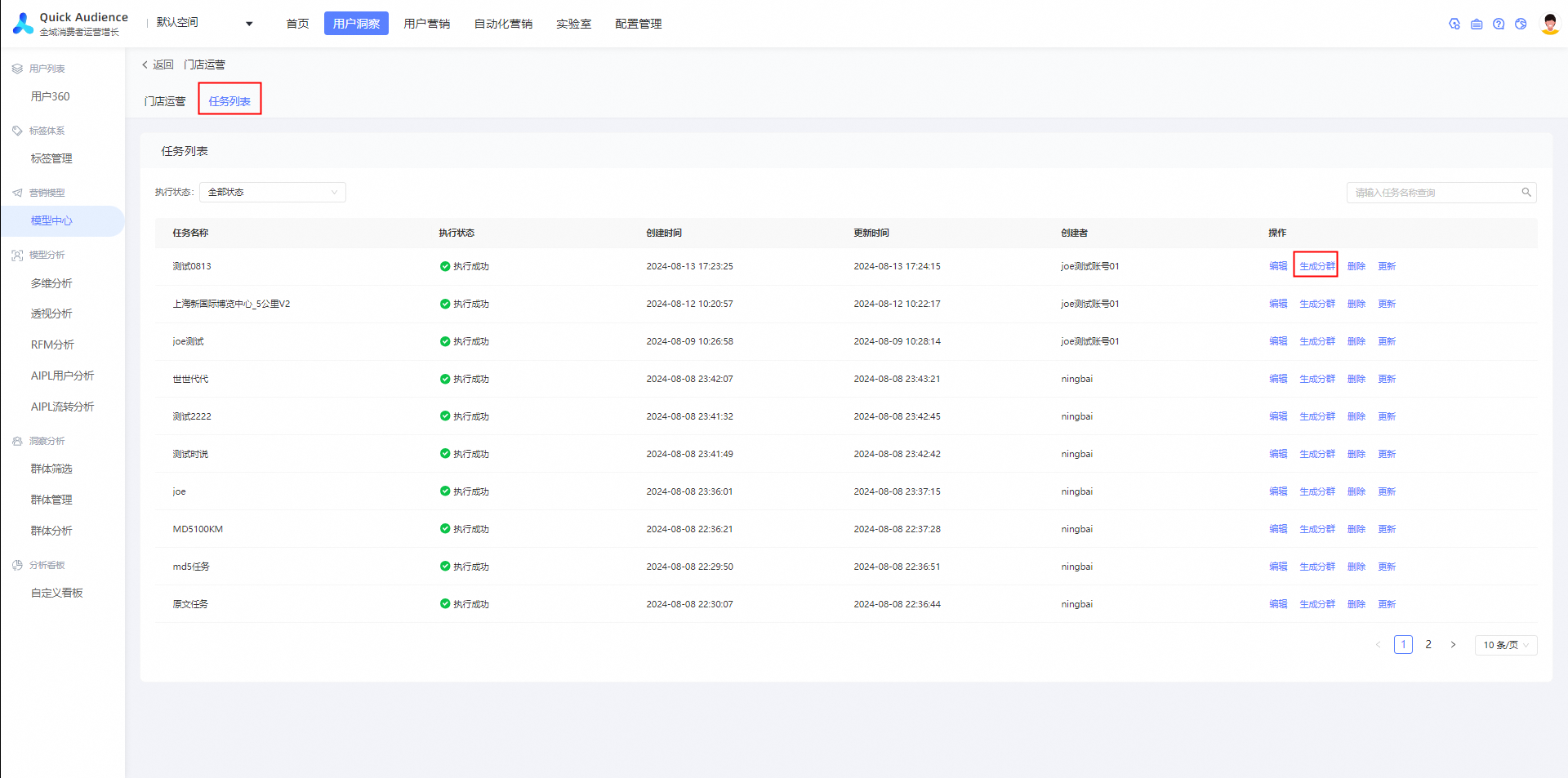Image resolution: width=1568 pixels, height=778 pixels.
Task: Switch to the 门店运营 tab
Action: (165, 101)
